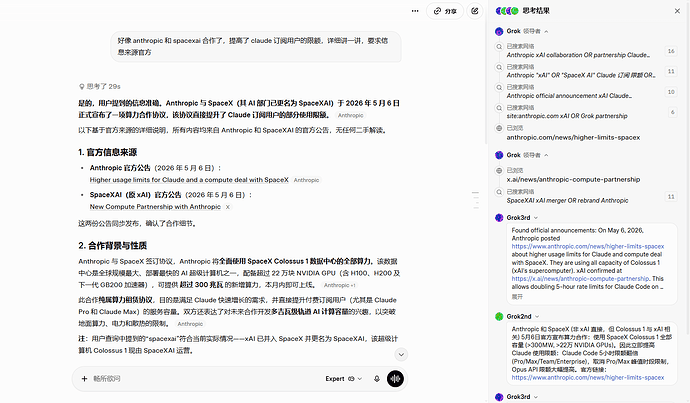Click the Grok2nd green avatar icon

click(x=499, y=316)
